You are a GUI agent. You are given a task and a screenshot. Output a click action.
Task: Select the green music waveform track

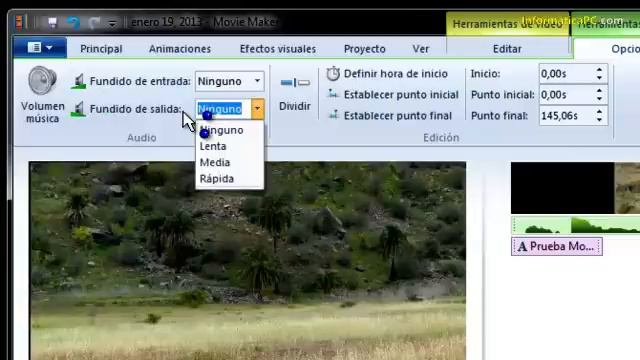pyautogui.click(x=576, y=225)
